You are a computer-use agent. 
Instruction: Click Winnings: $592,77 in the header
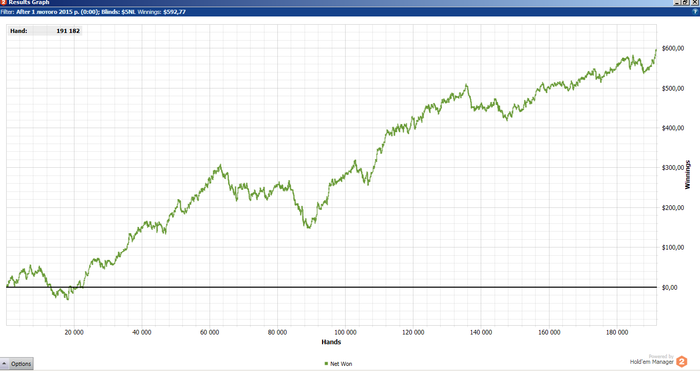(x=162, y=12)
